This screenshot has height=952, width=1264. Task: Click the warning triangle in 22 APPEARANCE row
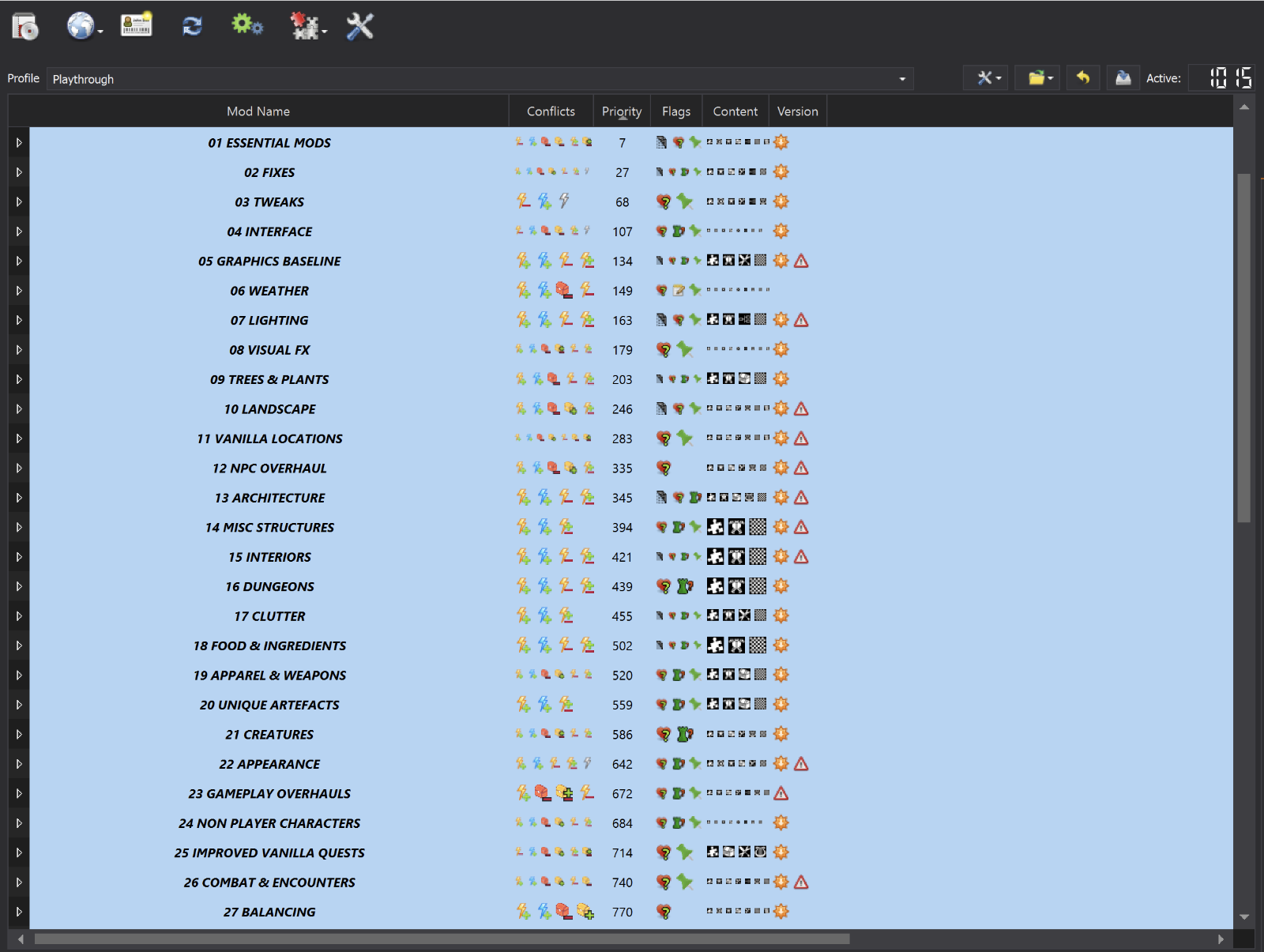point(801,764)
